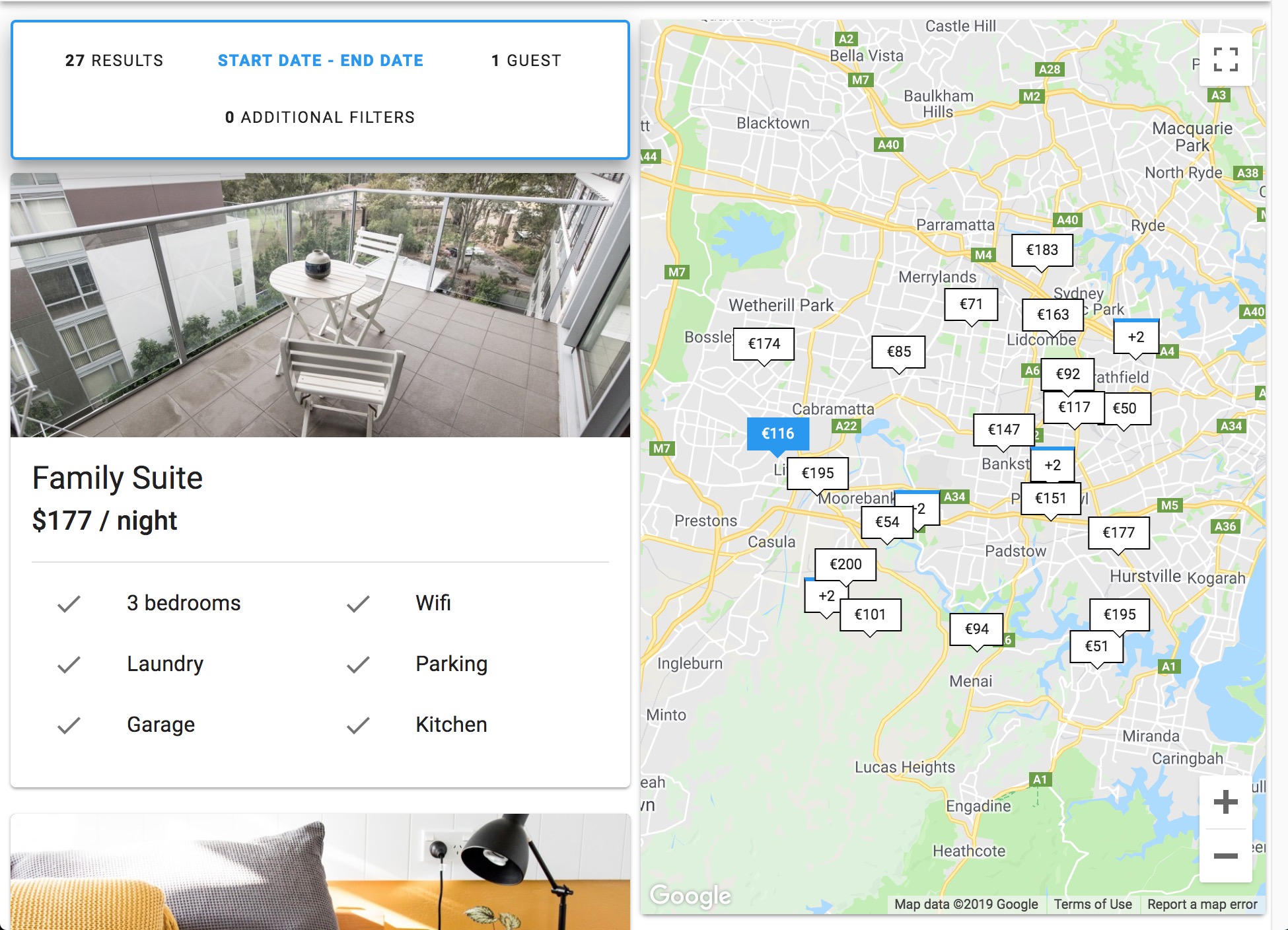Image resolution: width=1288 pixels, height=930 pixels.
Task: Open the 0 Additional Filters option
Action: click(320, 118)
